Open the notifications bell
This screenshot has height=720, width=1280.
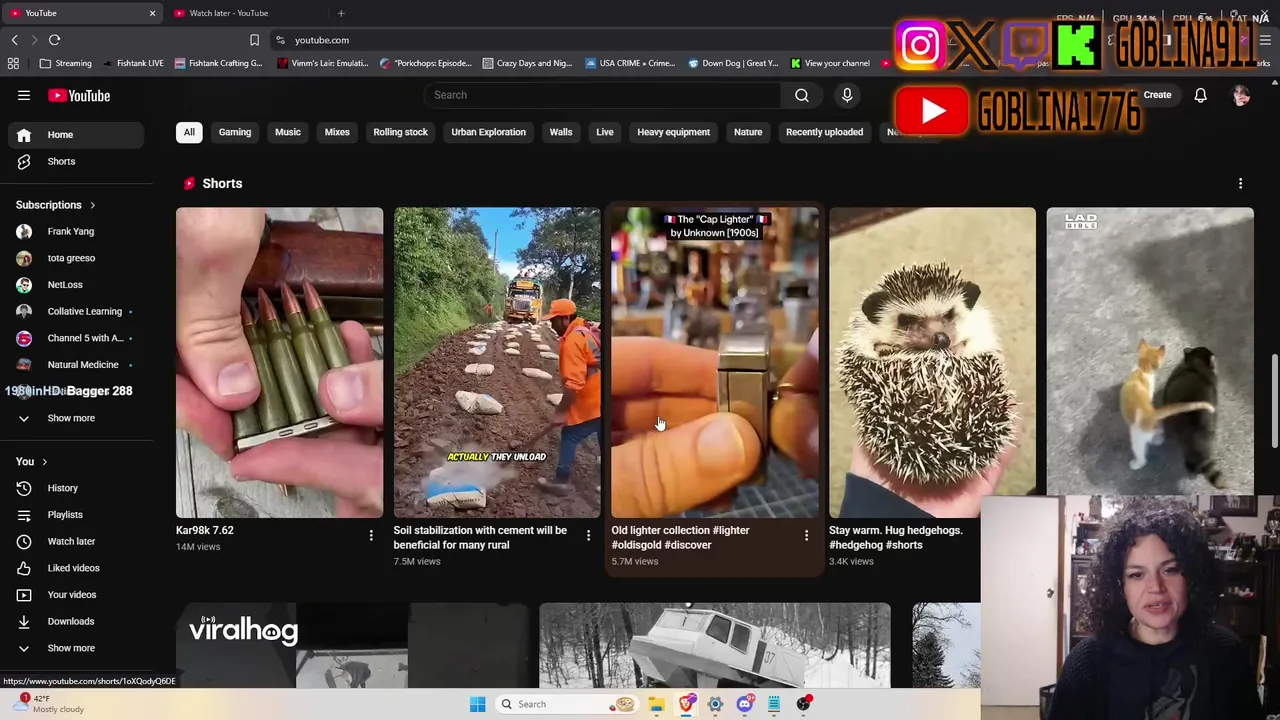click(x=1200, y=95)
